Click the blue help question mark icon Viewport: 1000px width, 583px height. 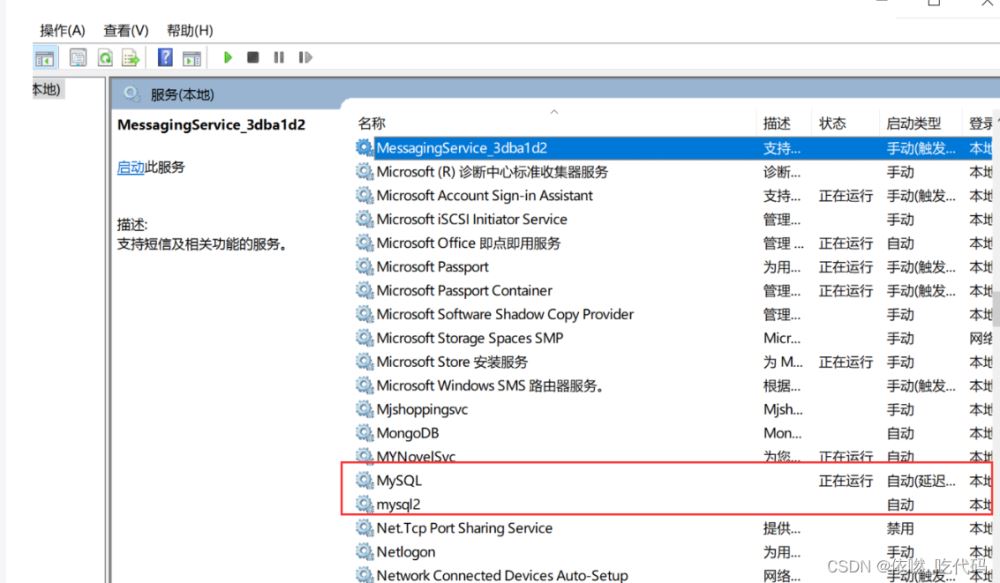tap(165, 57)
